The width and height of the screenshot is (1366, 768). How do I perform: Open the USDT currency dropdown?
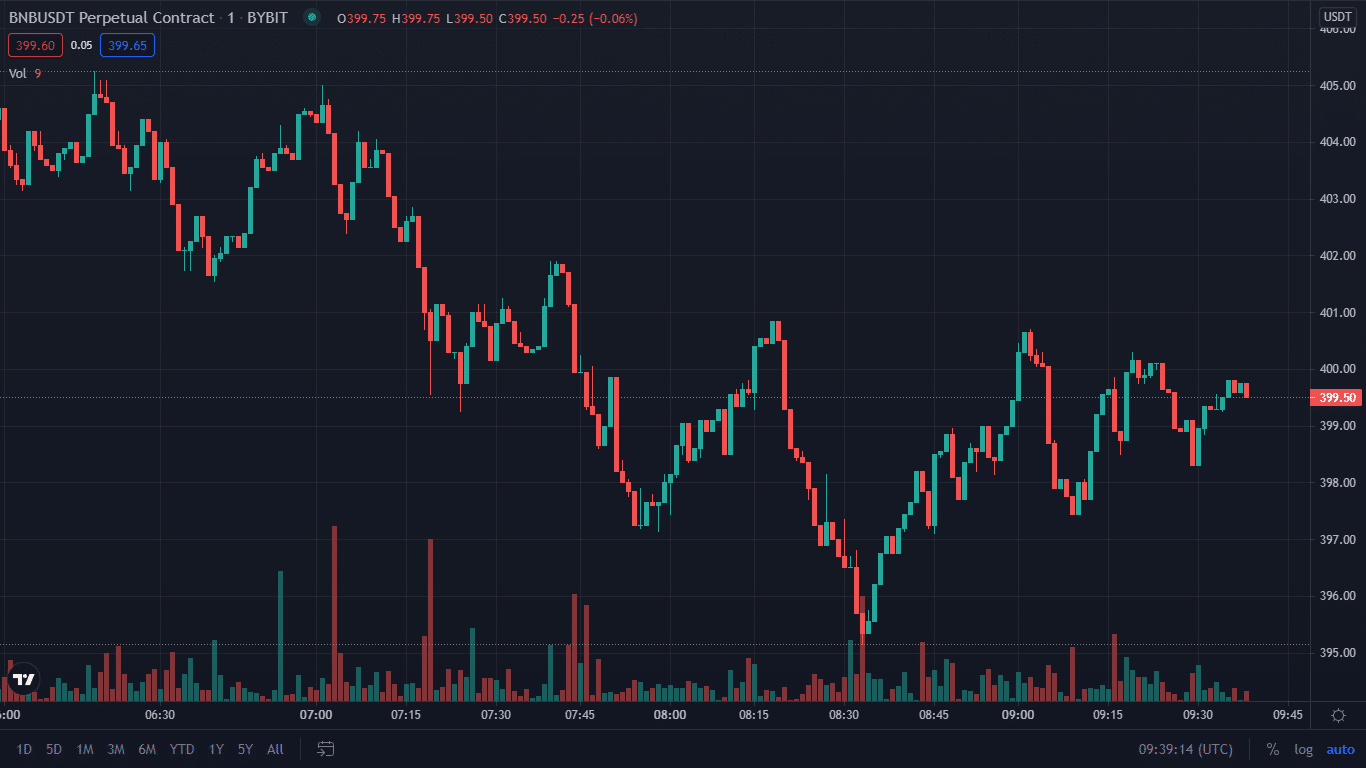point(1337,17)
